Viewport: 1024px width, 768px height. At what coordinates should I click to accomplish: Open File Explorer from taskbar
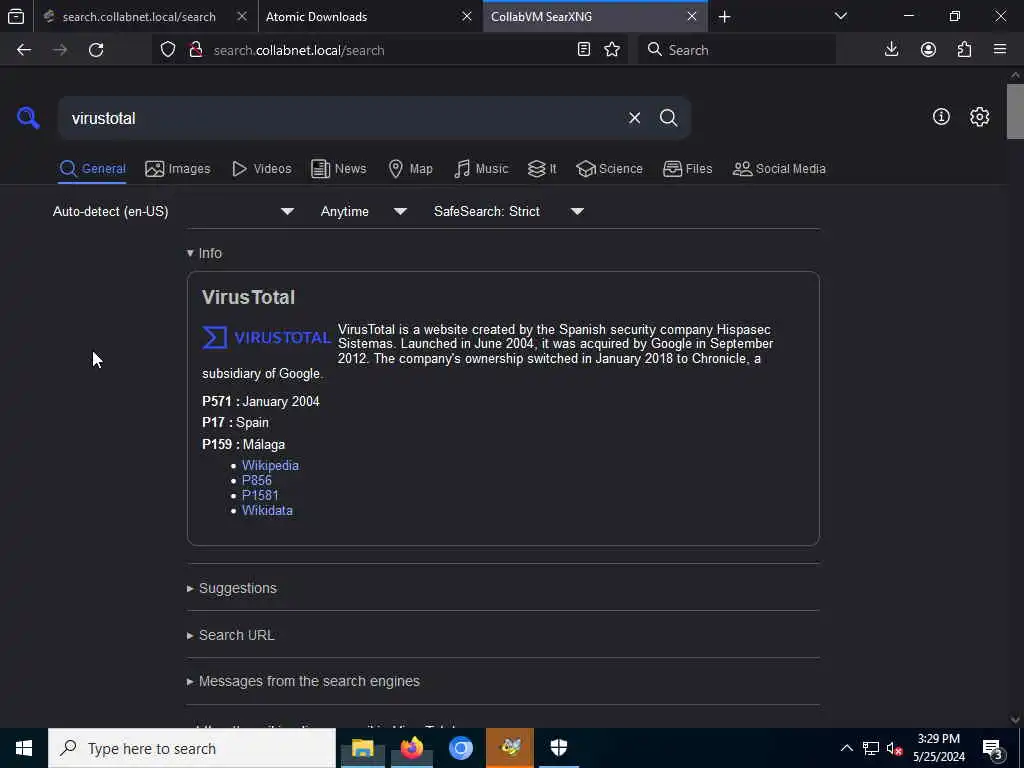(362, 748)
